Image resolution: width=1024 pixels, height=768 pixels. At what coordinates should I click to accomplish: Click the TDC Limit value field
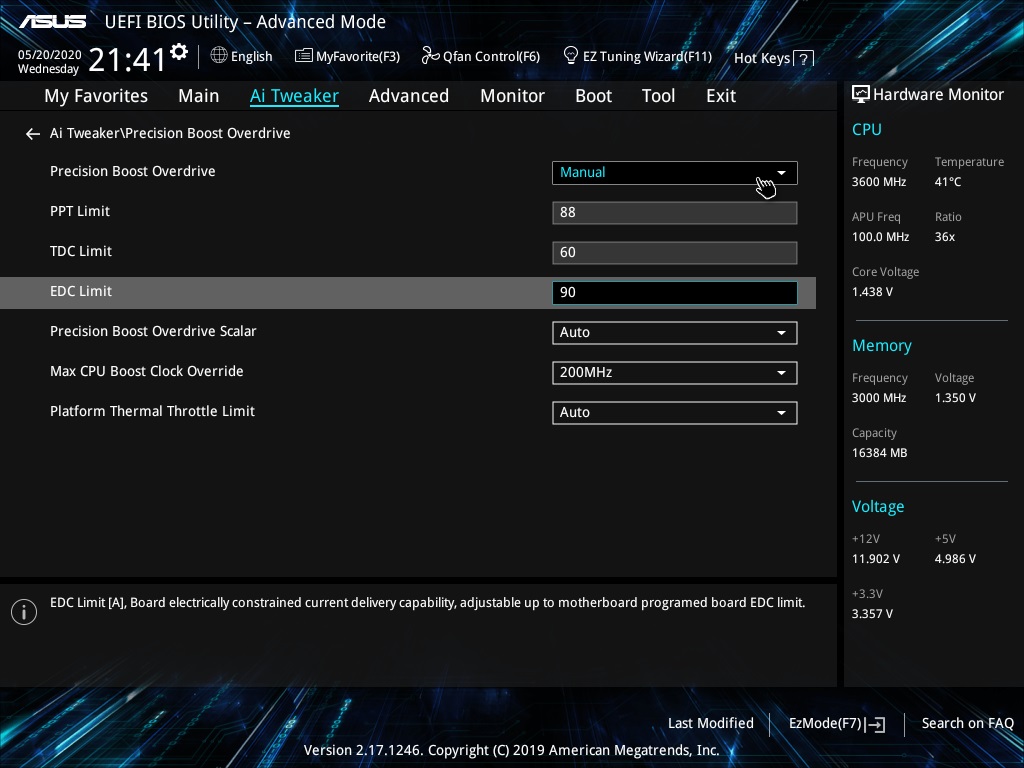point(675,253)
